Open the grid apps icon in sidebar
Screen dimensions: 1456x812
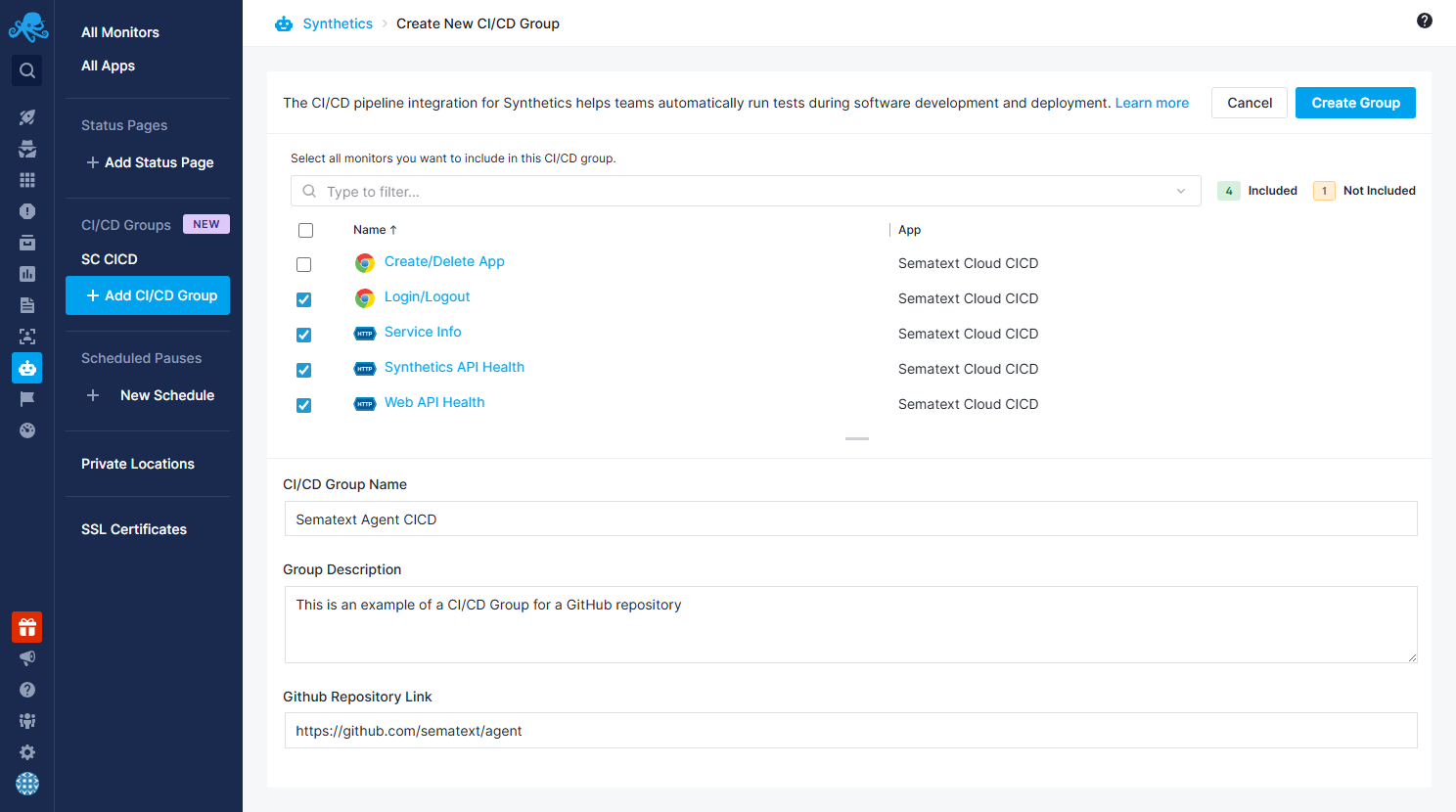pos(27,180)
